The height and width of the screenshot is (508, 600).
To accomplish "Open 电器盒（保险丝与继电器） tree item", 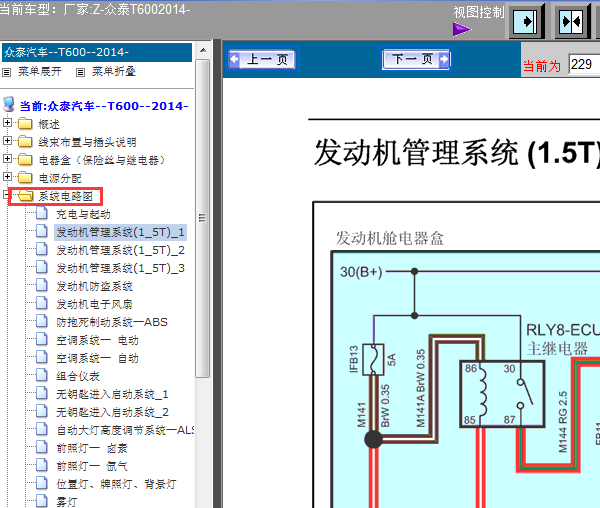I will 102,160.
